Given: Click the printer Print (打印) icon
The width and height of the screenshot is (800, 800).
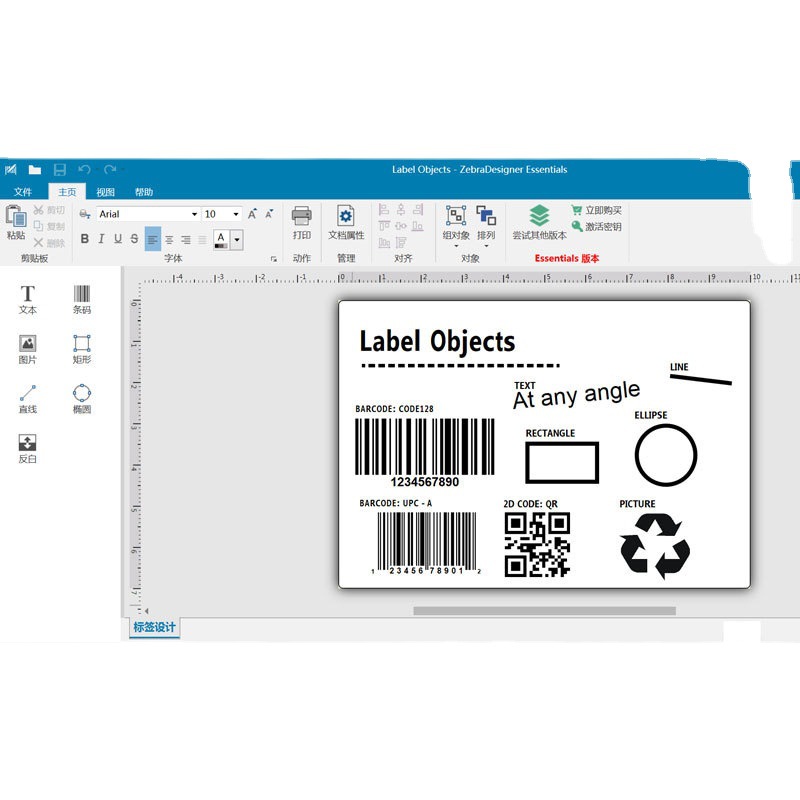Looking at the screenshot, I should tap(302, 216).
